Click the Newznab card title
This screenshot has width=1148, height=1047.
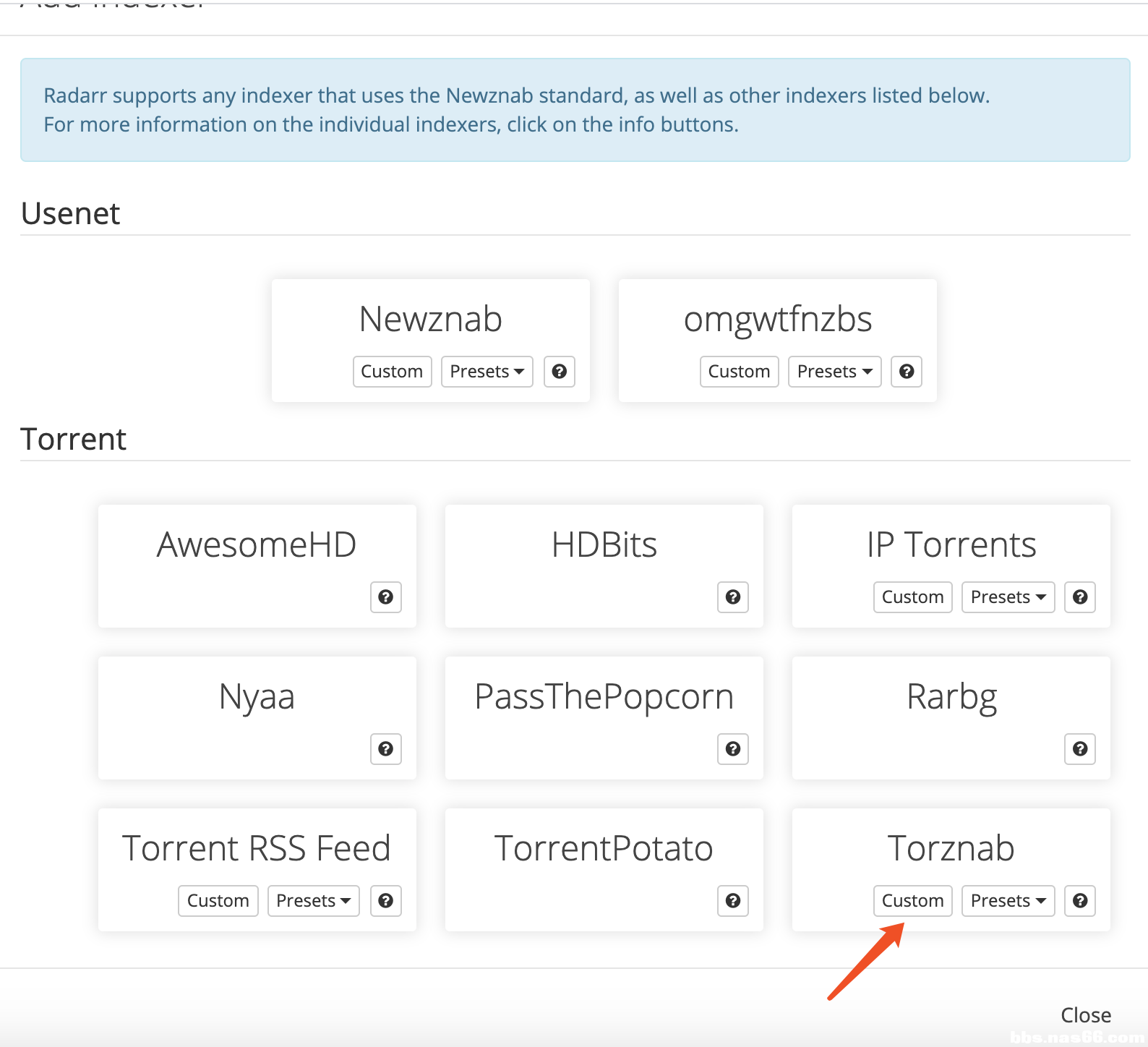431,319
